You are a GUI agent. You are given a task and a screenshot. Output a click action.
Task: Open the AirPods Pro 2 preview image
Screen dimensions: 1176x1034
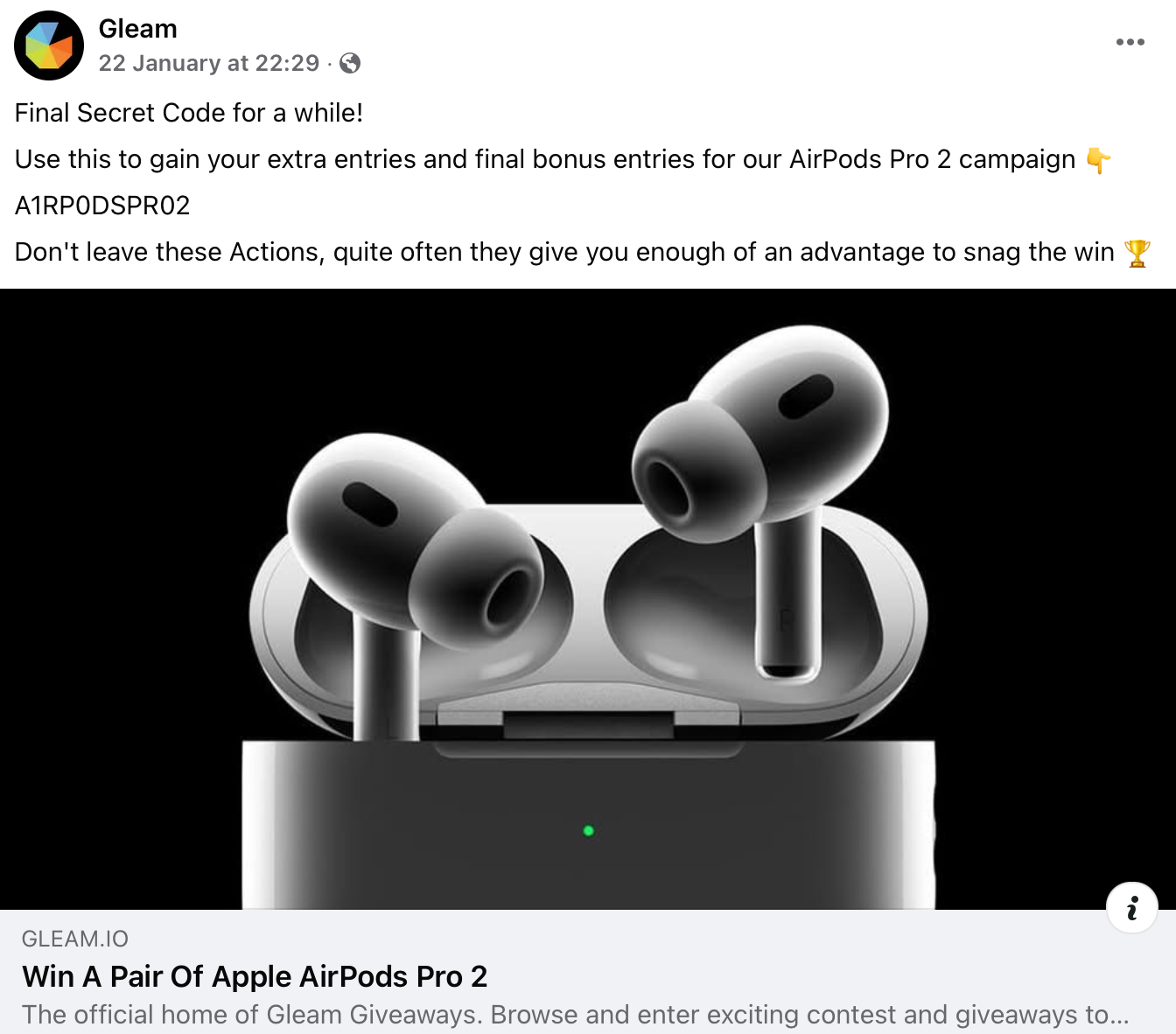tap(588, 599)
